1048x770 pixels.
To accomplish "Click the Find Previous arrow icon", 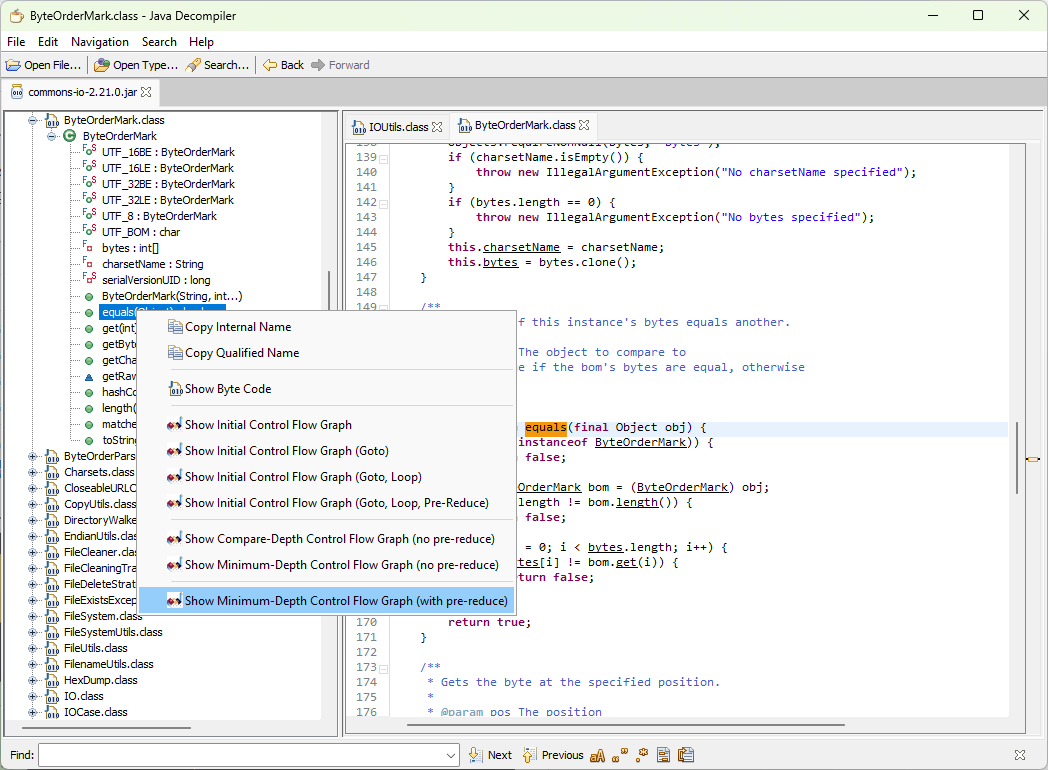I will click(x=530, y=755).
